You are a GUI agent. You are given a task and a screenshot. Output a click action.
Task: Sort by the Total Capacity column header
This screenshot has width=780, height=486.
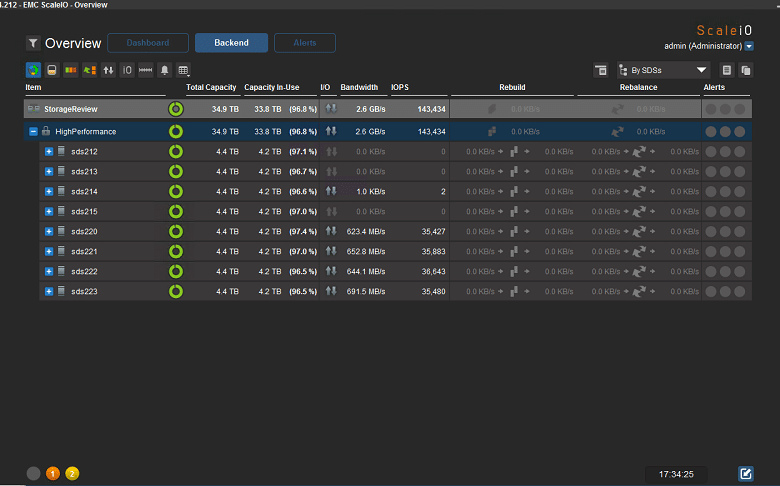(211, 87)
